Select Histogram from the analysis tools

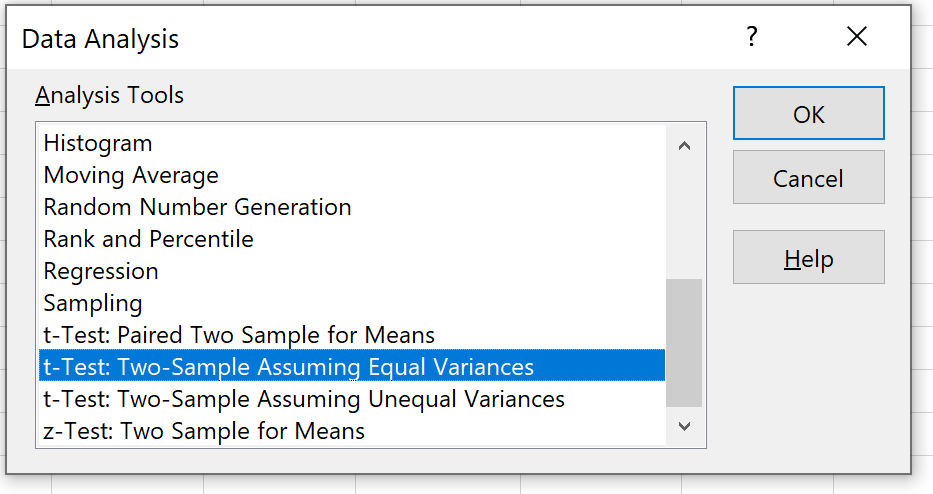[x=98, y=144]
